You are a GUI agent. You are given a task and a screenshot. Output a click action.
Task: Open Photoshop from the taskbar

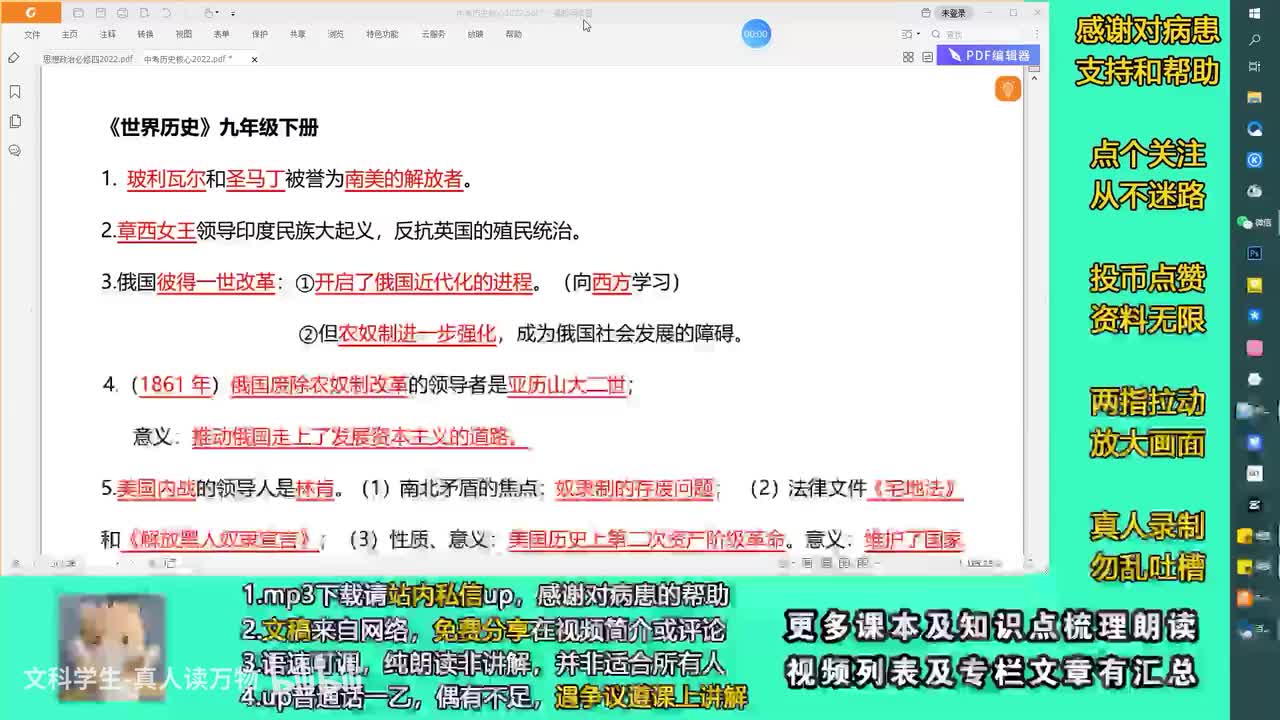tap(1255, 254)
